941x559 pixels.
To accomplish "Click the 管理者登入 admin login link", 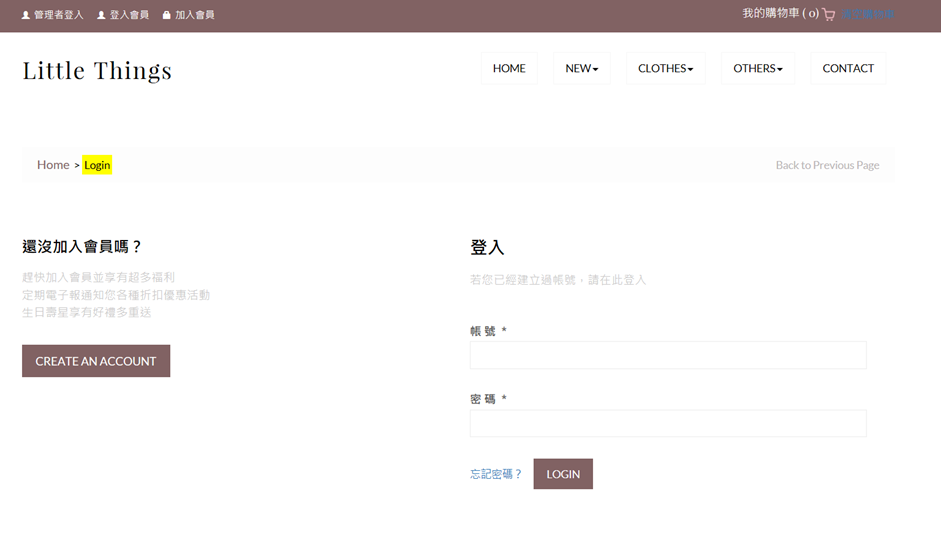I will click(53, 14).
